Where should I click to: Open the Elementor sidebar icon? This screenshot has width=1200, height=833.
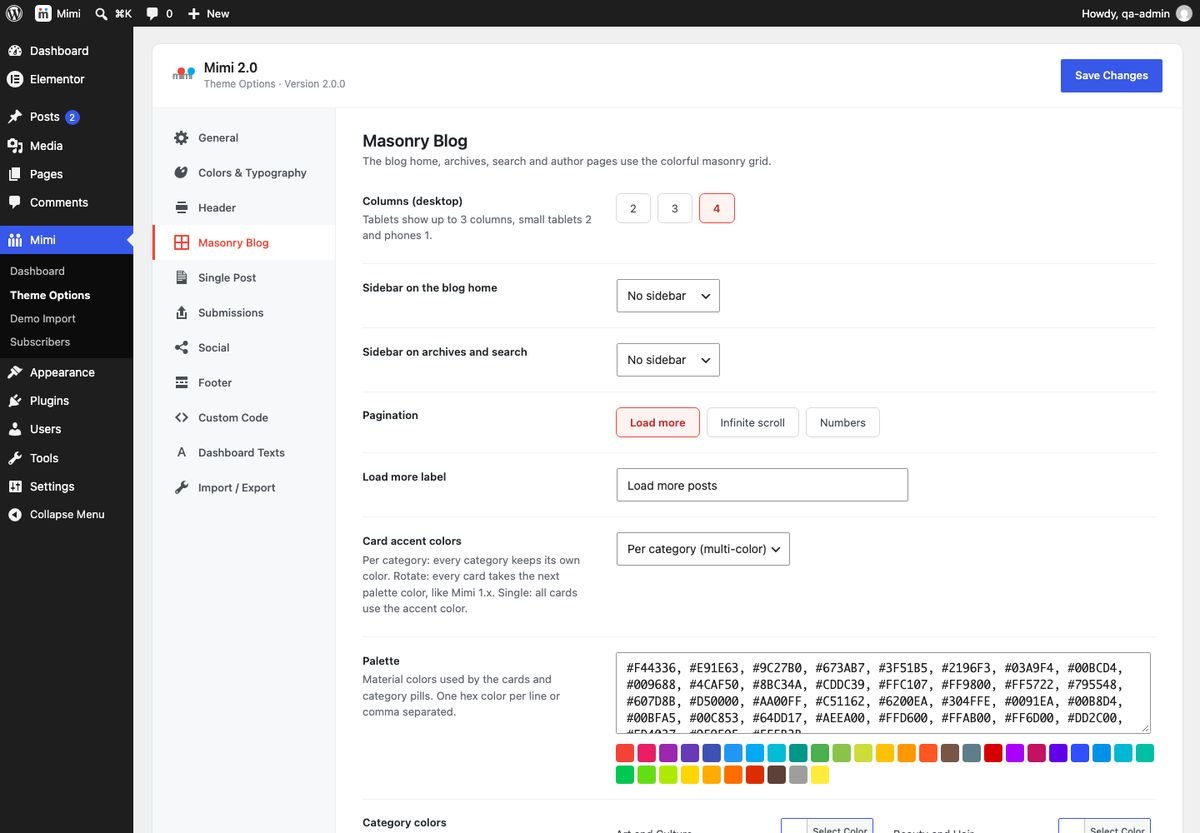click(15, 79)
